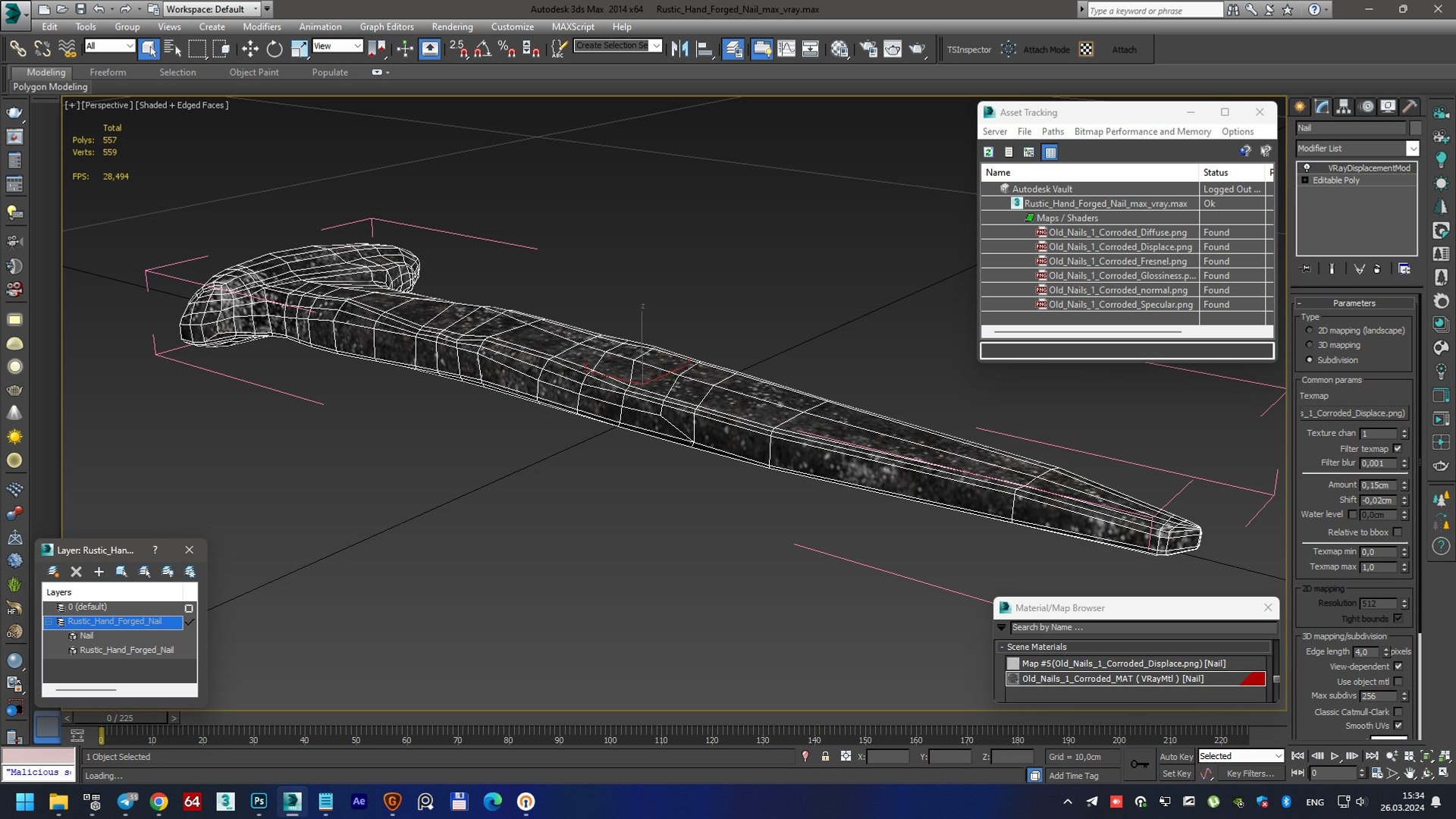Click Configure Modifier Sets icon
The image size is (1456, 819).
pyautogui.click(x=1404, y=268)
